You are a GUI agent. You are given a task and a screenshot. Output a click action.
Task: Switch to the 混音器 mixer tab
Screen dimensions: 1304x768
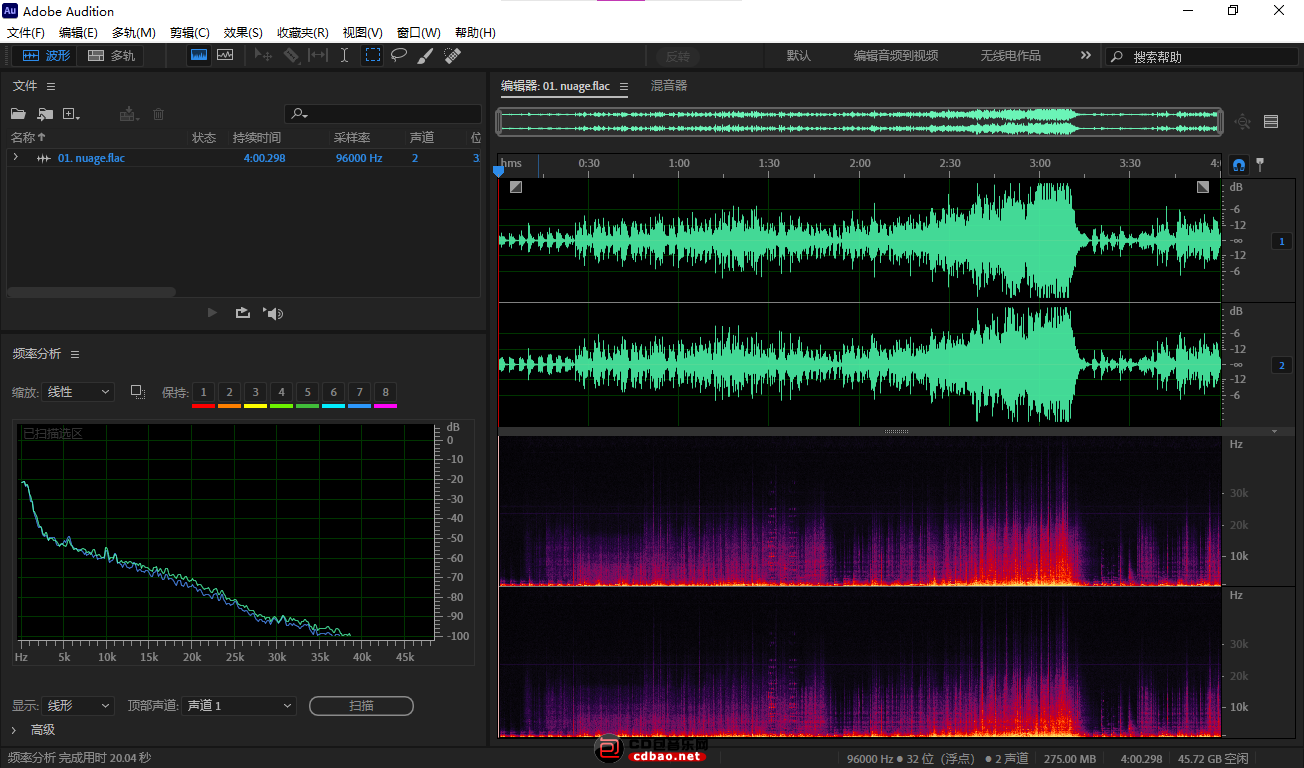[669, 86]
